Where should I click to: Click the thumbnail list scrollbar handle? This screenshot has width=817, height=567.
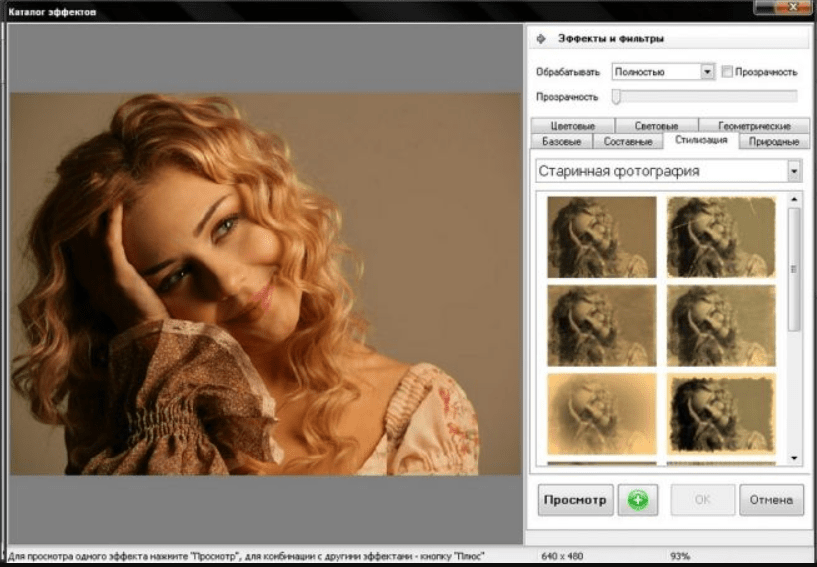point(795,270)
